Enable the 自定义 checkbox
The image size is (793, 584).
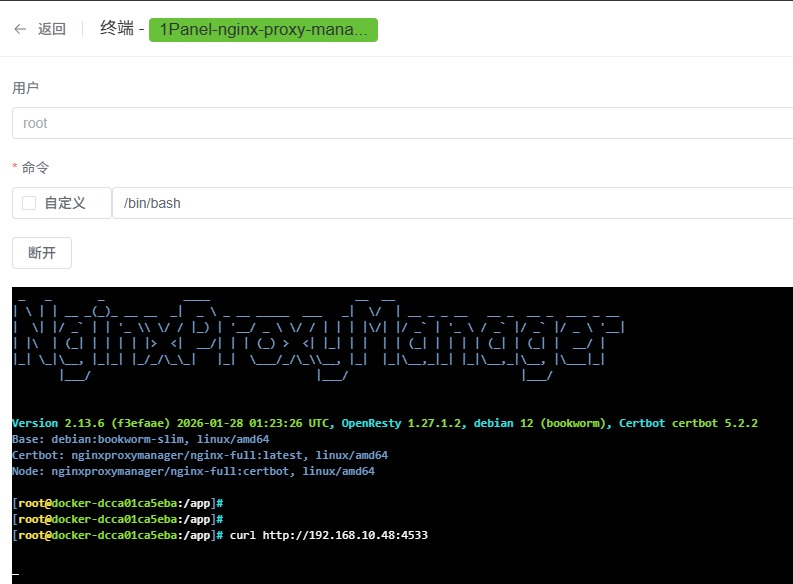(29, 203)
